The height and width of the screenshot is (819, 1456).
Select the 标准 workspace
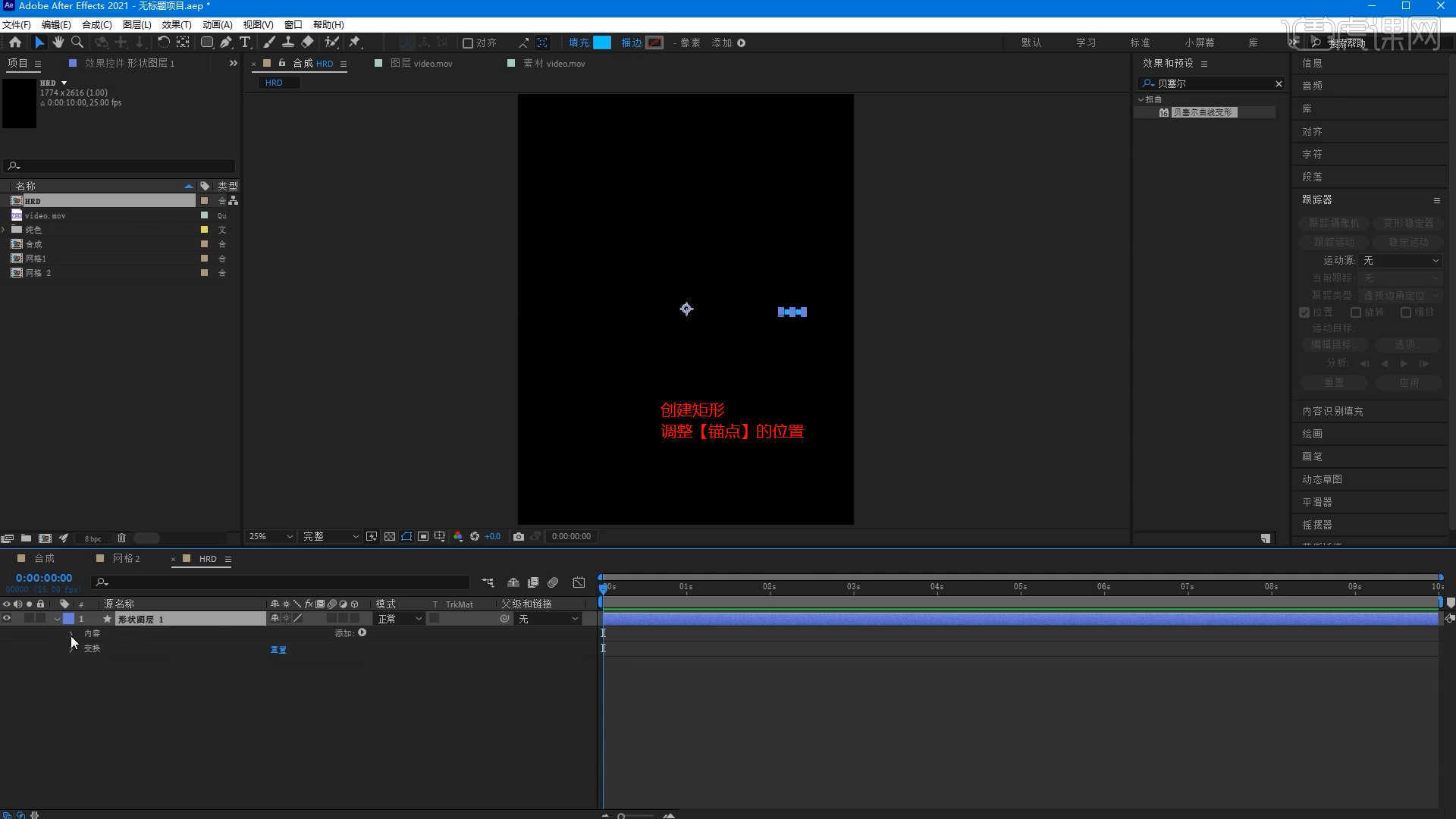(x=1140, y=42)
